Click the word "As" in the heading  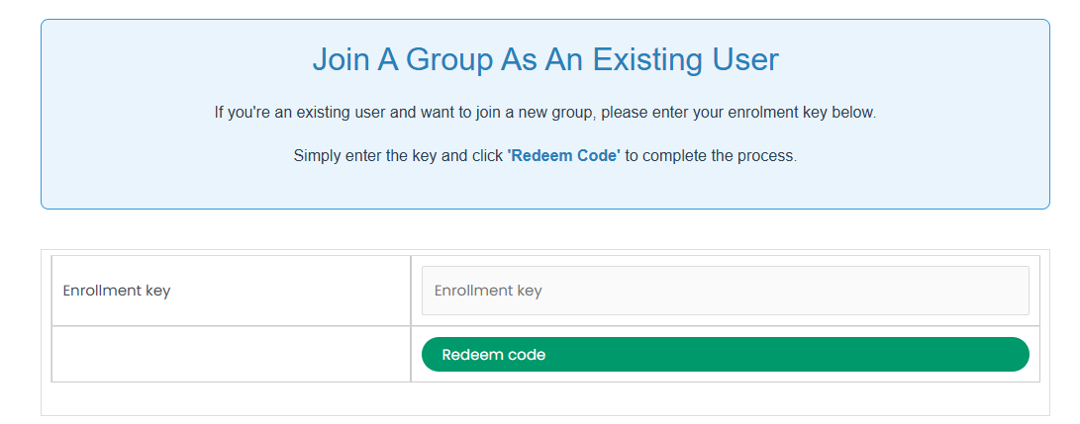[x=517, y=61]
